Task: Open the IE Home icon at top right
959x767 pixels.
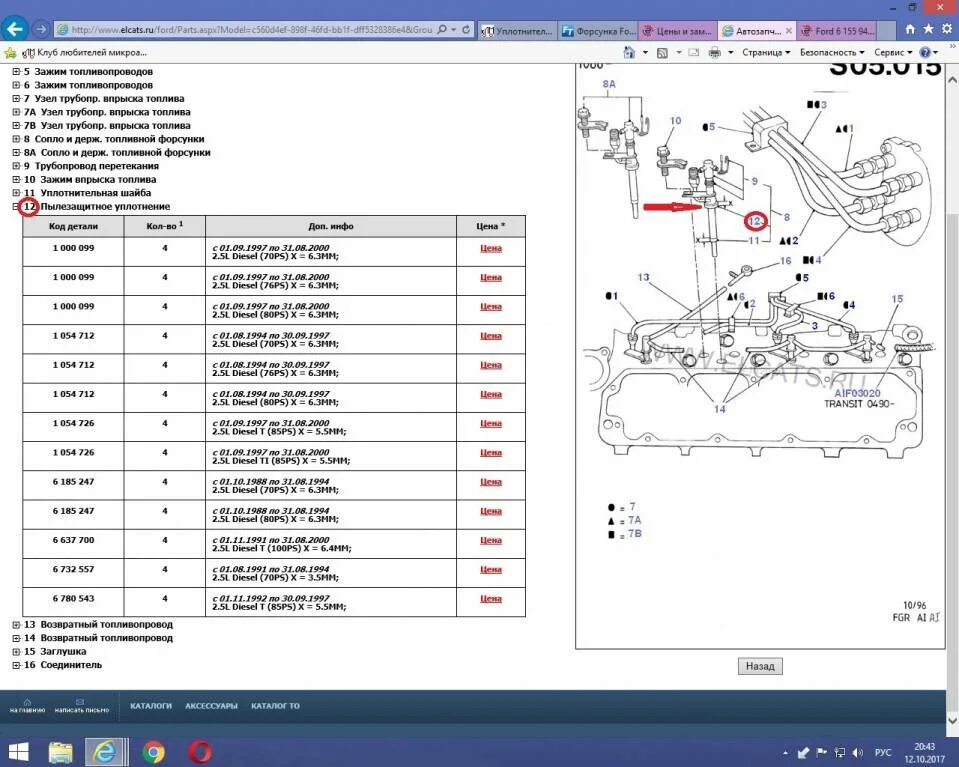Action: click(910, 29)
